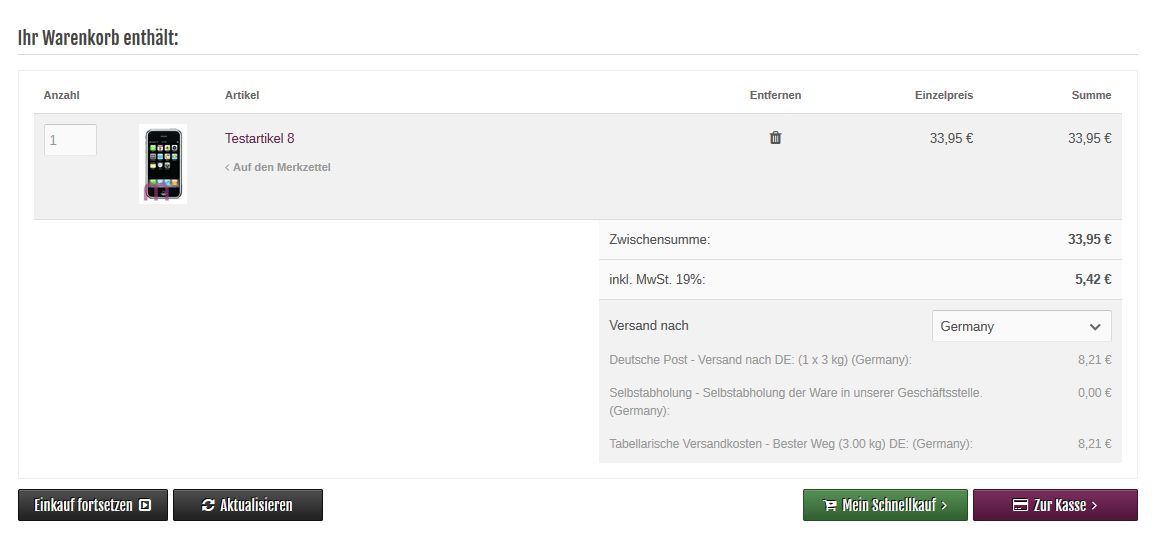Viewport: 1157px width, 544px height.
Task: Focus the Anzahl quantity input field
Action: click(x=70, y=140)
